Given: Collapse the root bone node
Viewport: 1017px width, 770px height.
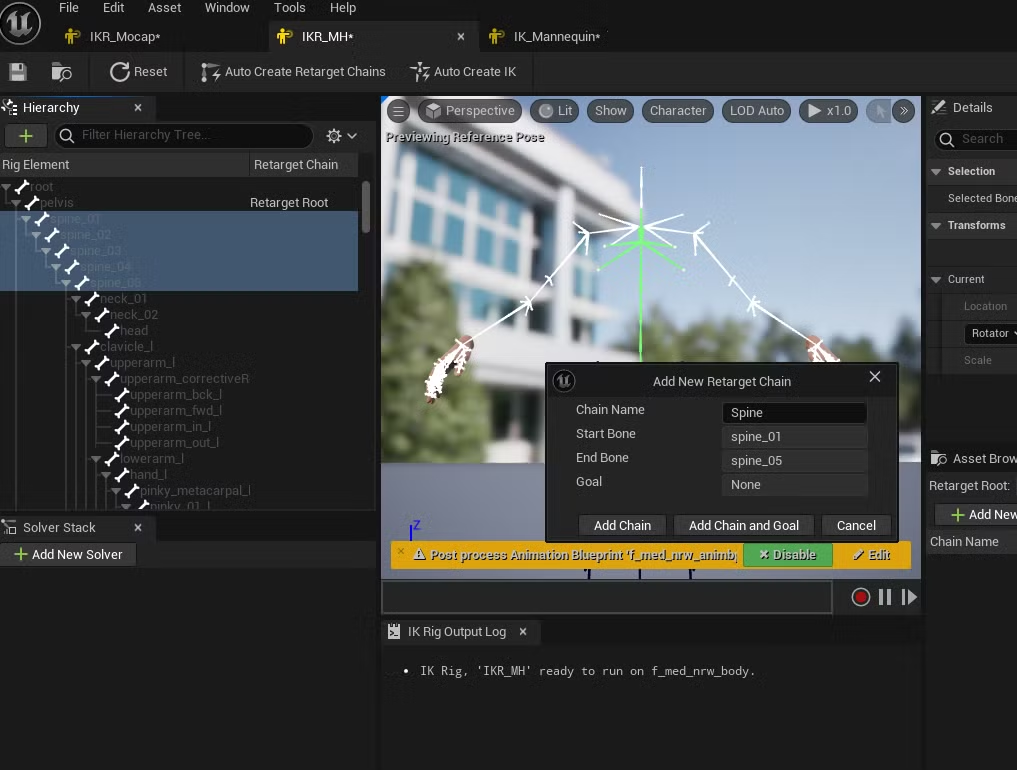Looking at the screenshot, I should point(6,187).
